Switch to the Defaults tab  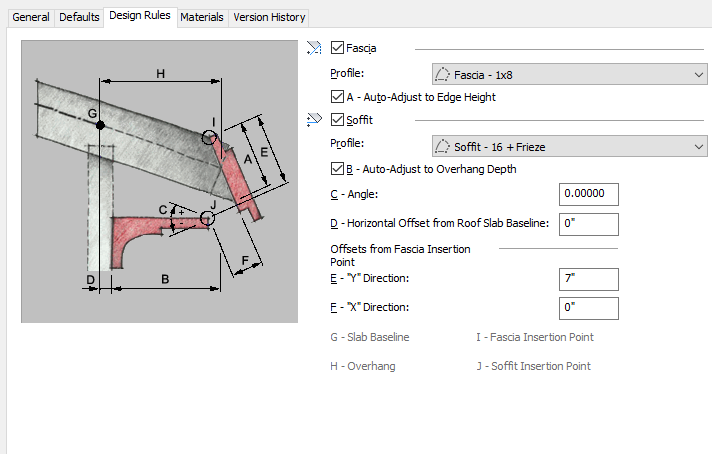pyautogui.click(x=79, y=17)
